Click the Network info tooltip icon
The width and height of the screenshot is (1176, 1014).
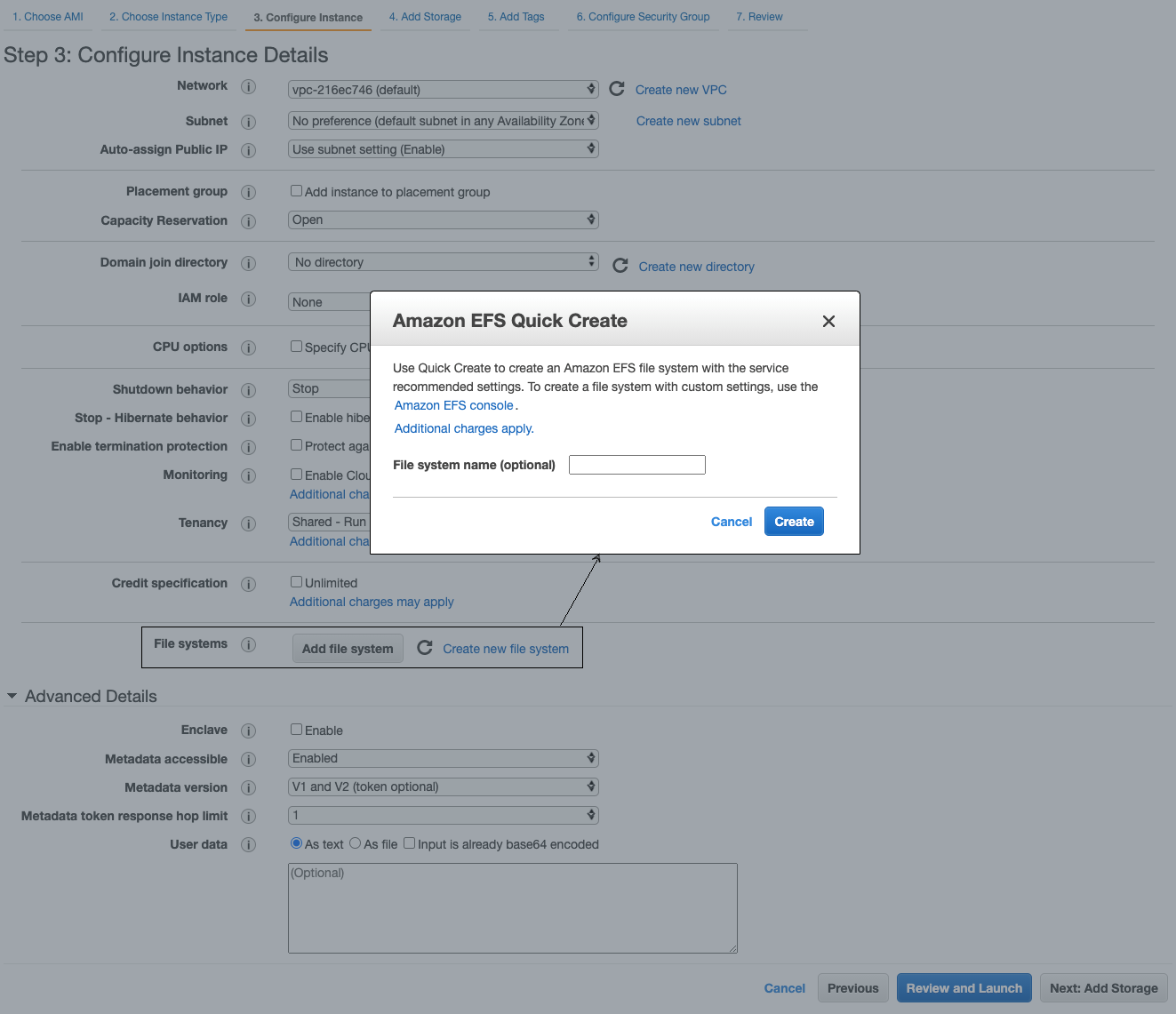click(249, 86)
